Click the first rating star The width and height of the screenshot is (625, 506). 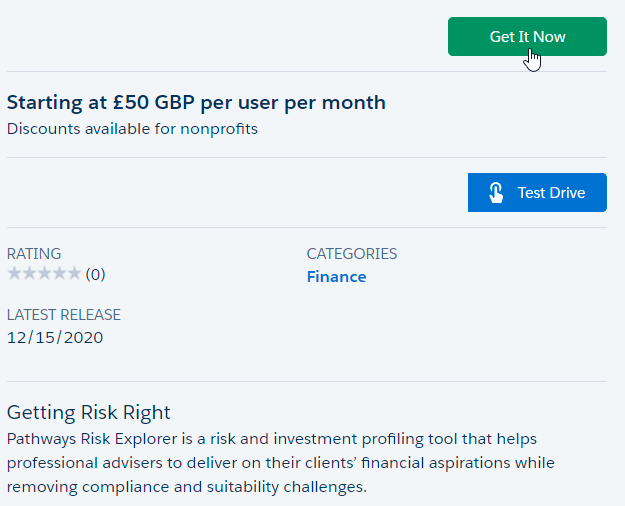point(14,274)
